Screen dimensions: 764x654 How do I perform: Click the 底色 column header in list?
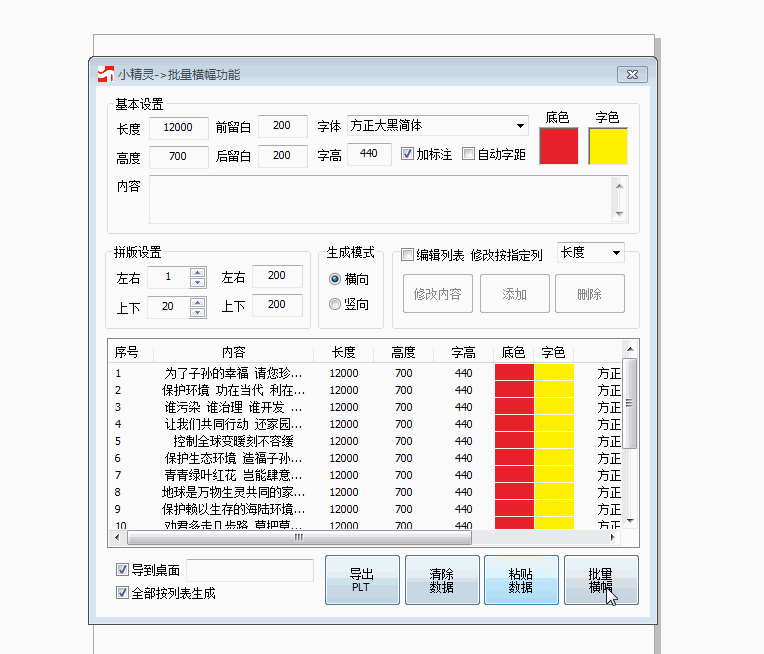click(x=513, y=352)
